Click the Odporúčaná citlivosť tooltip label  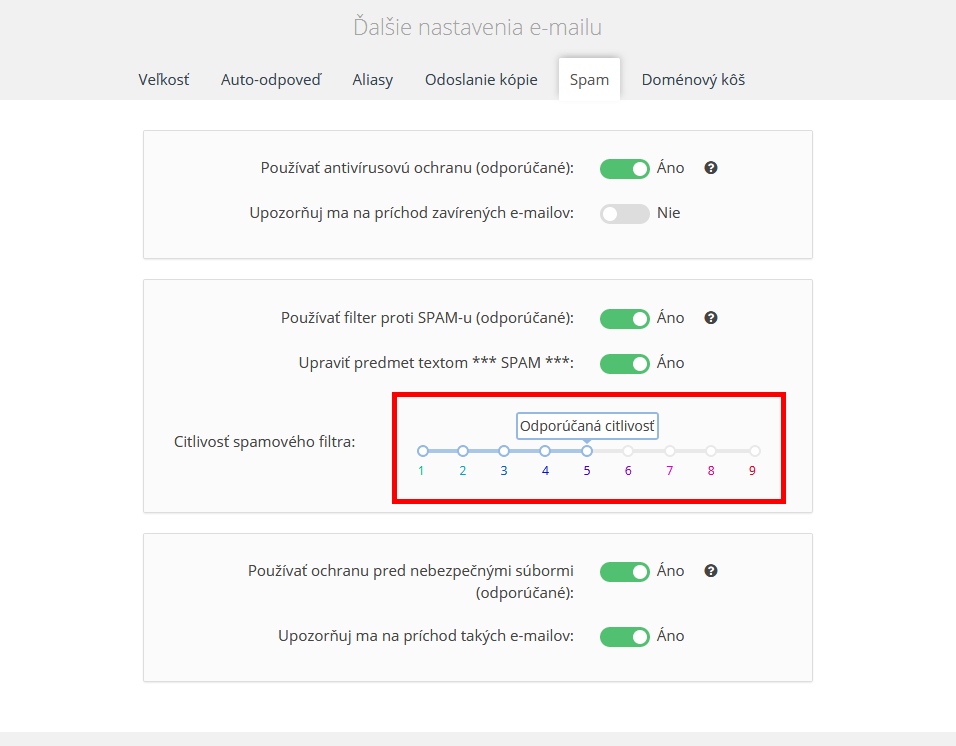point(587,426)
